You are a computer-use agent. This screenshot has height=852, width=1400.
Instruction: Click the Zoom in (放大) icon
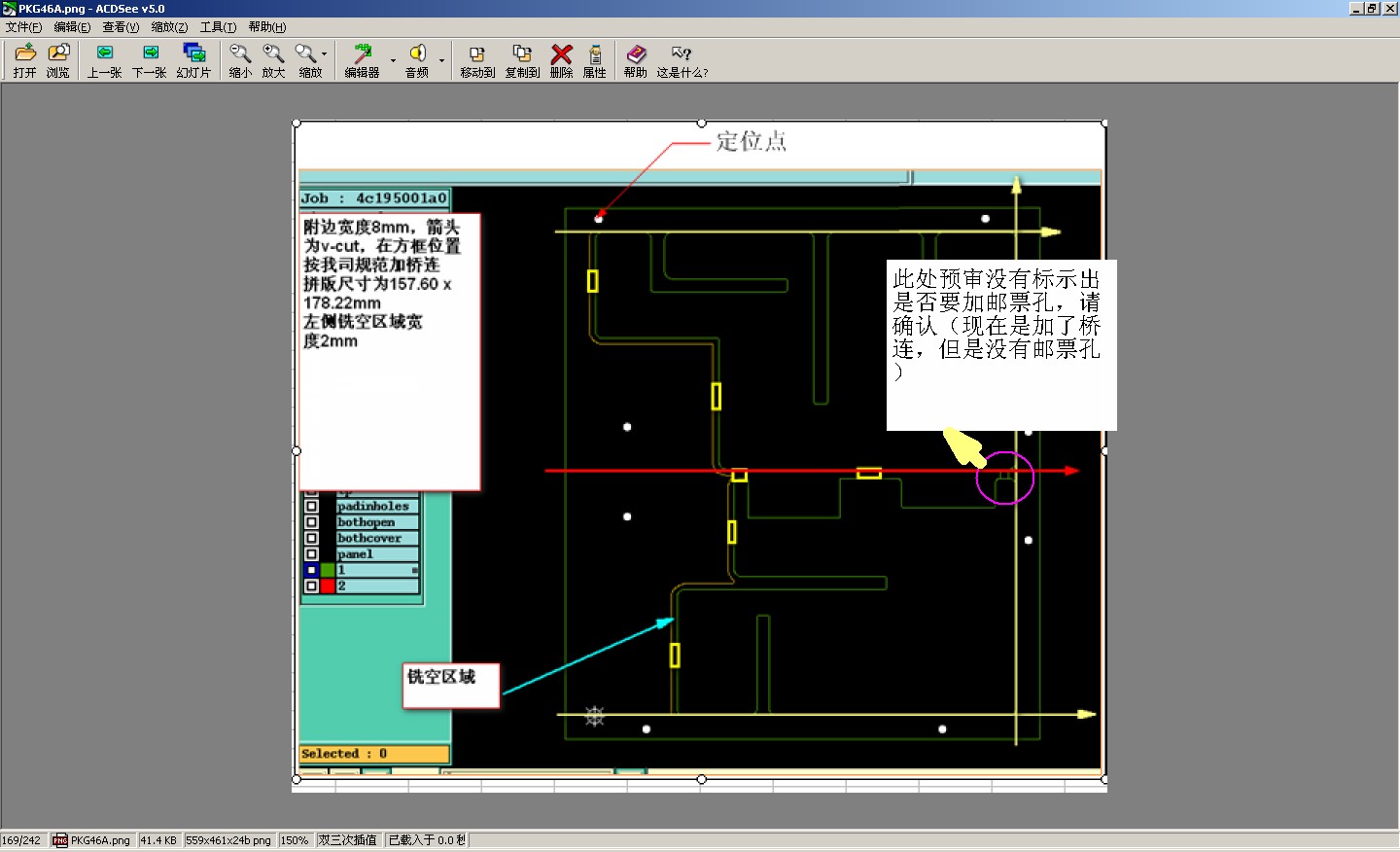pyautogui.click(x=273, y=59)
